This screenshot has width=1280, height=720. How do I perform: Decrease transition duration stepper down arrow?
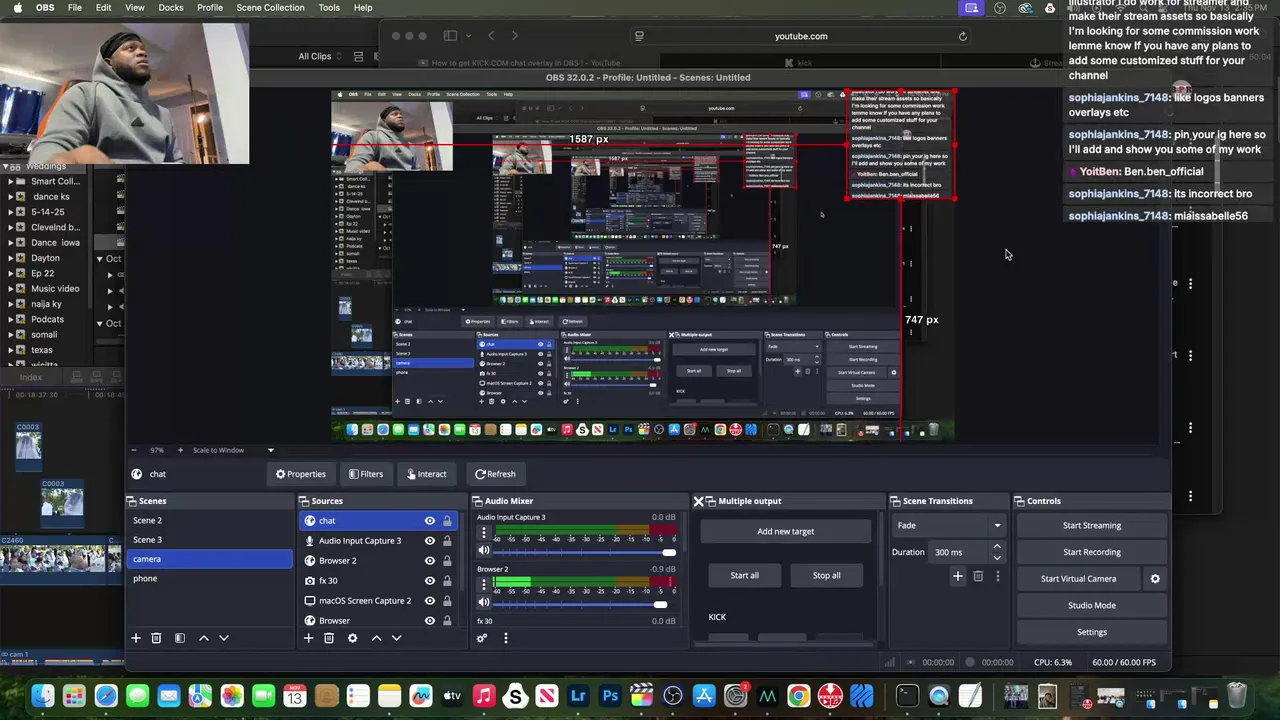[997, 557]
